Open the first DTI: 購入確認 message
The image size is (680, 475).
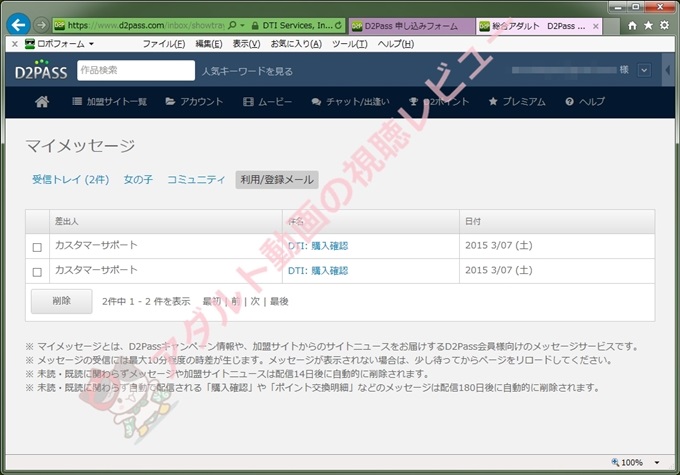[318, 246]
